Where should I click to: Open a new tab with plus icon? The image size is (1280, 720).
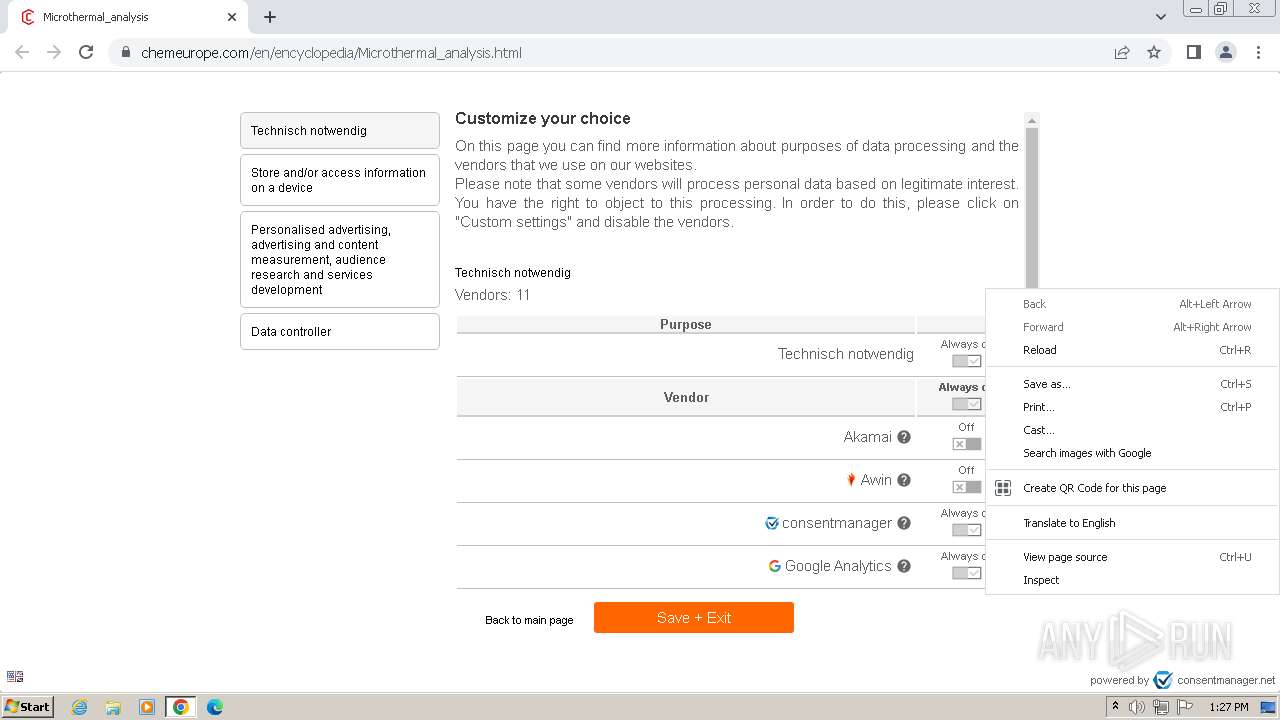(270, 17)
